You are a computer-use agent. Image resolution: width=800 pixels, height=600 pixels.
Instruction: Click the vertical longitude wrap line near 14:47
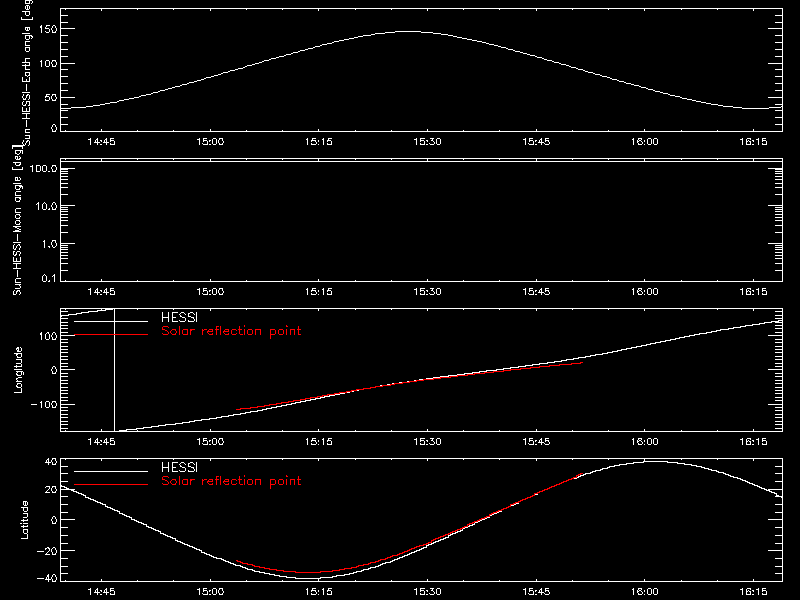[x=114, y=370]
